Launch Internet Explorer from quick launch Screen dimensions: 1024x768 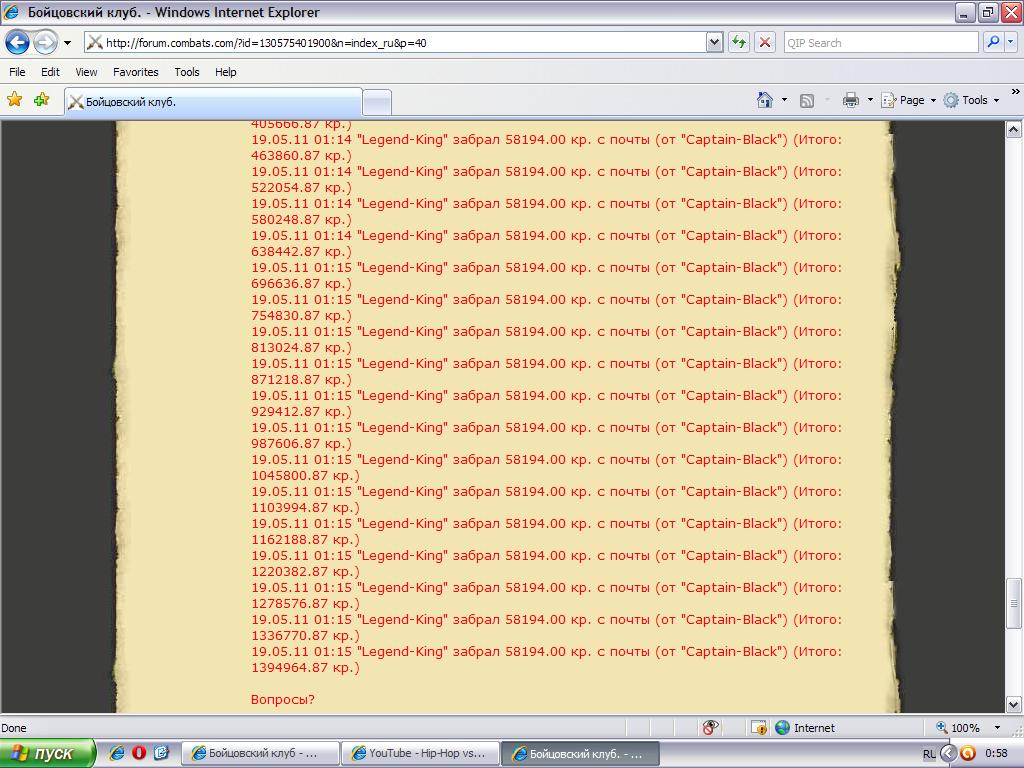(x=117, y=753)
